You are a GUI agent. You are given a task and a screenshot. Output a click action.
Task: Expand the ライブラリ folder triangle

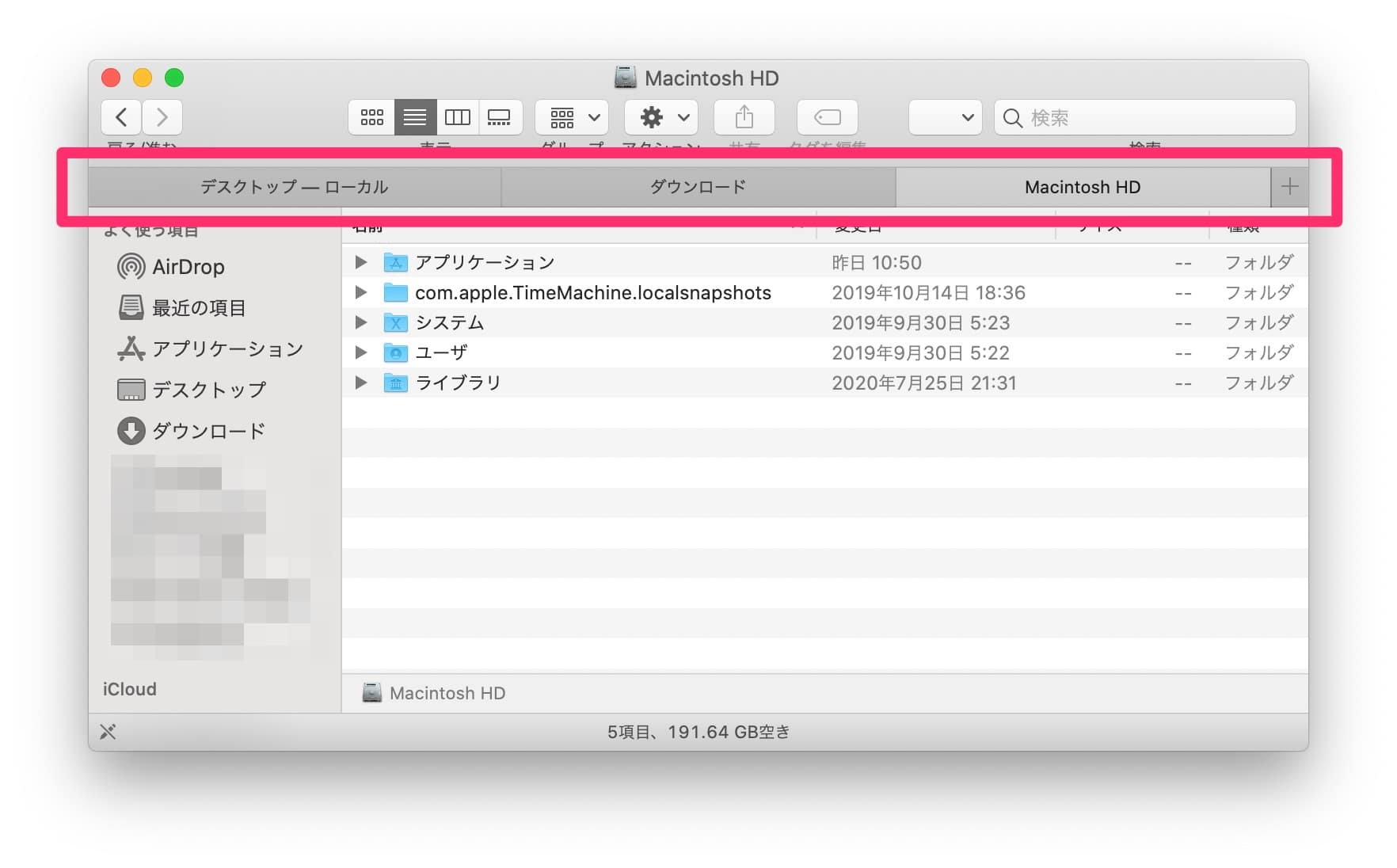click(361, 383)
